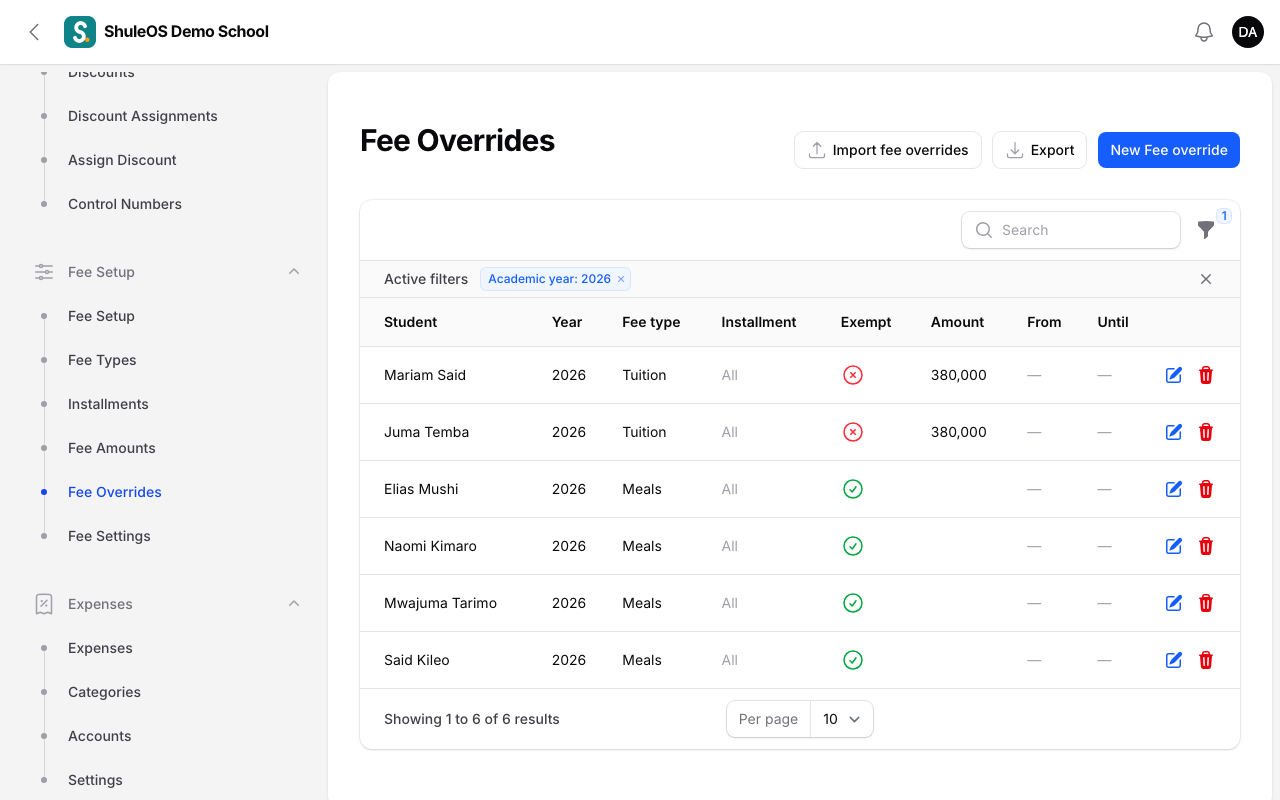The height and width of the screenshot is (800, 1280).
Task: Delete Mariam Said's fee override
Action: point(1206,375)
